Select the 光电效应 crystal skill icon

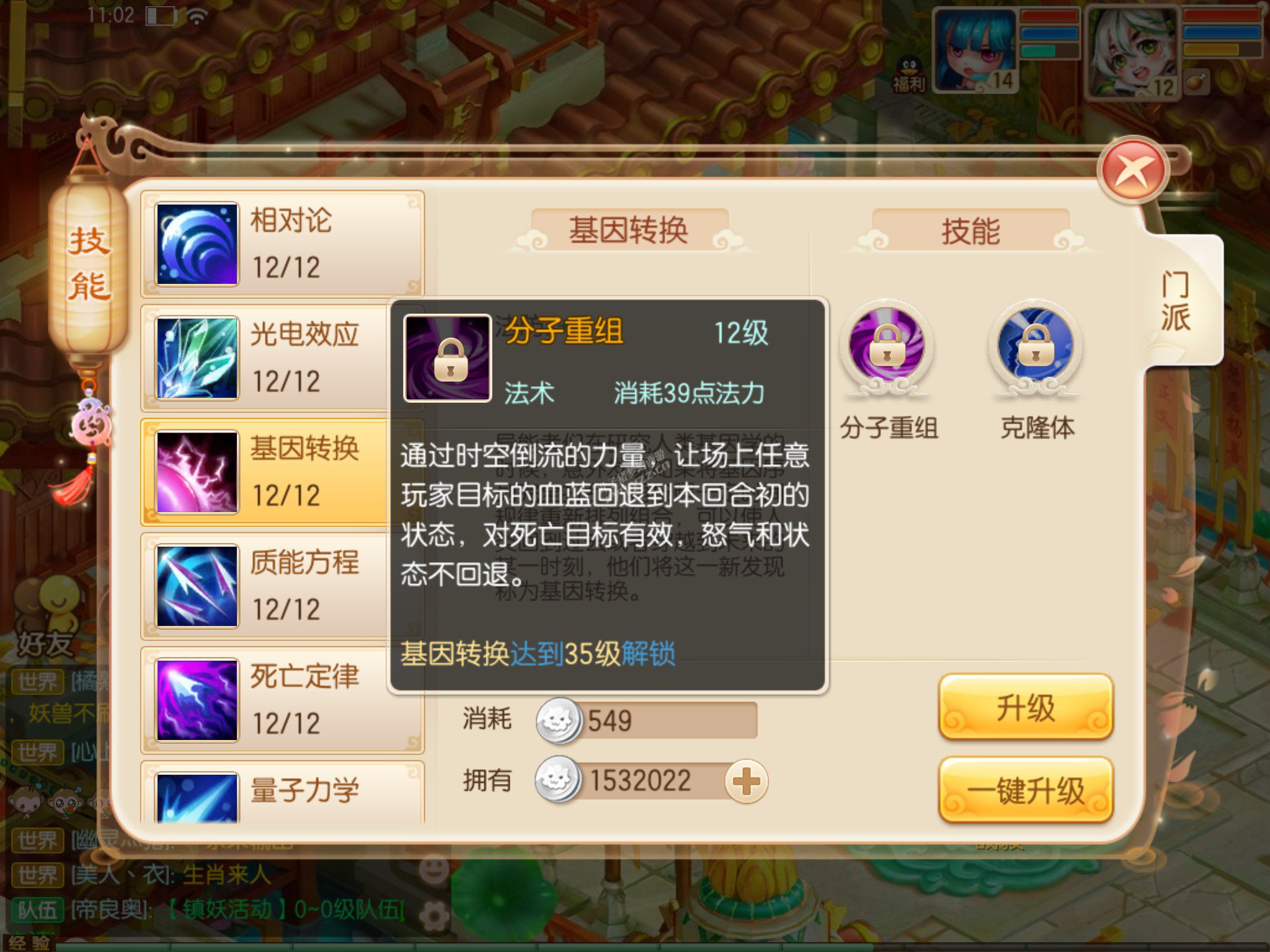tap(197, 358)
